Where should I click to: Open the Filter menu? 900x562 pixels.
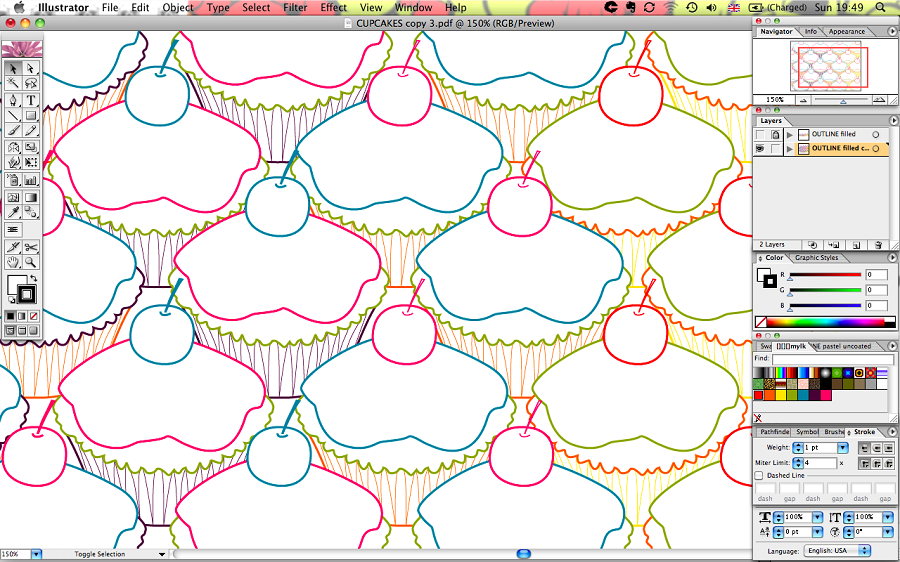coord(295,7)
